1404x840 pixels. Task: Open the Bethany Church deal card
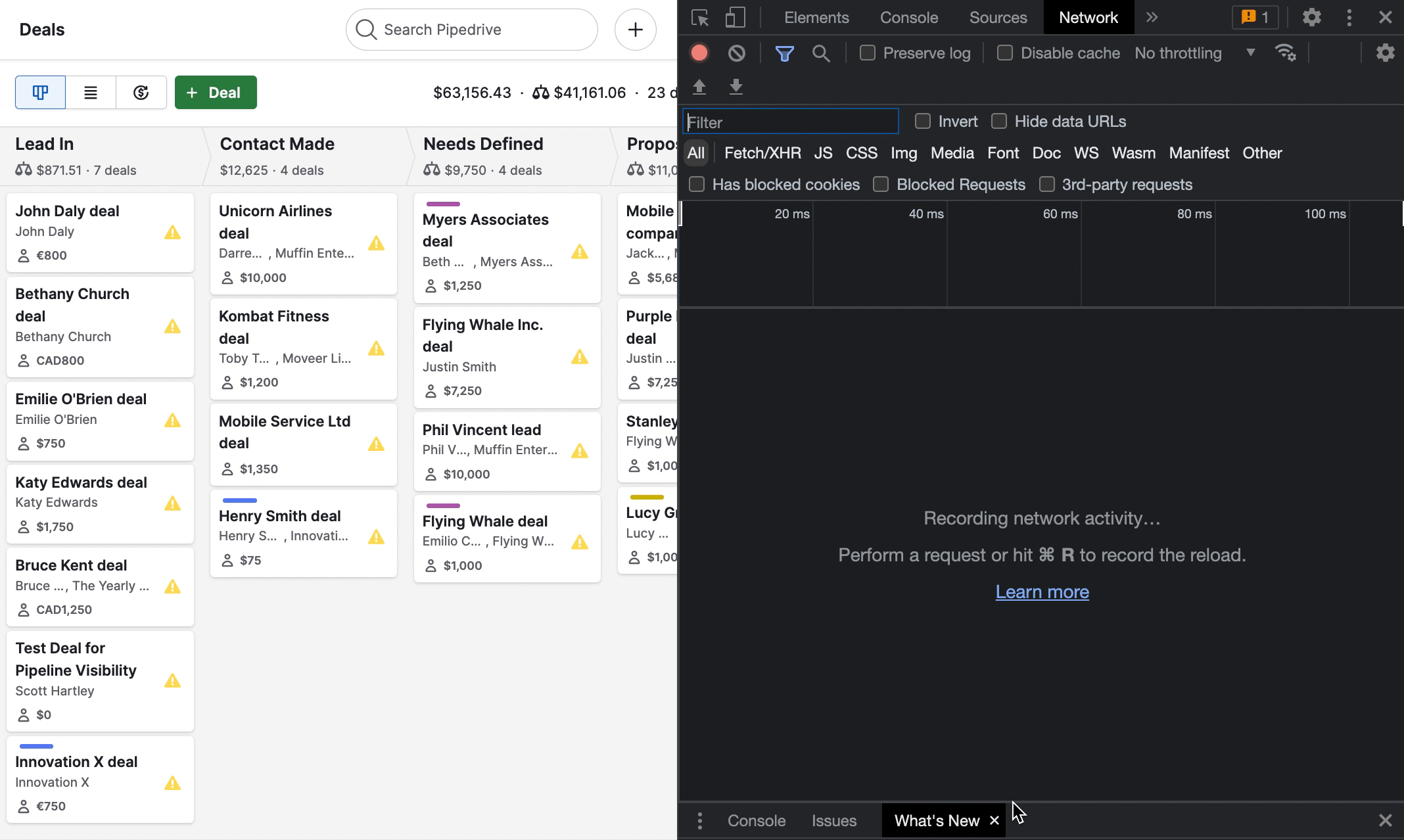coord(100,327)
